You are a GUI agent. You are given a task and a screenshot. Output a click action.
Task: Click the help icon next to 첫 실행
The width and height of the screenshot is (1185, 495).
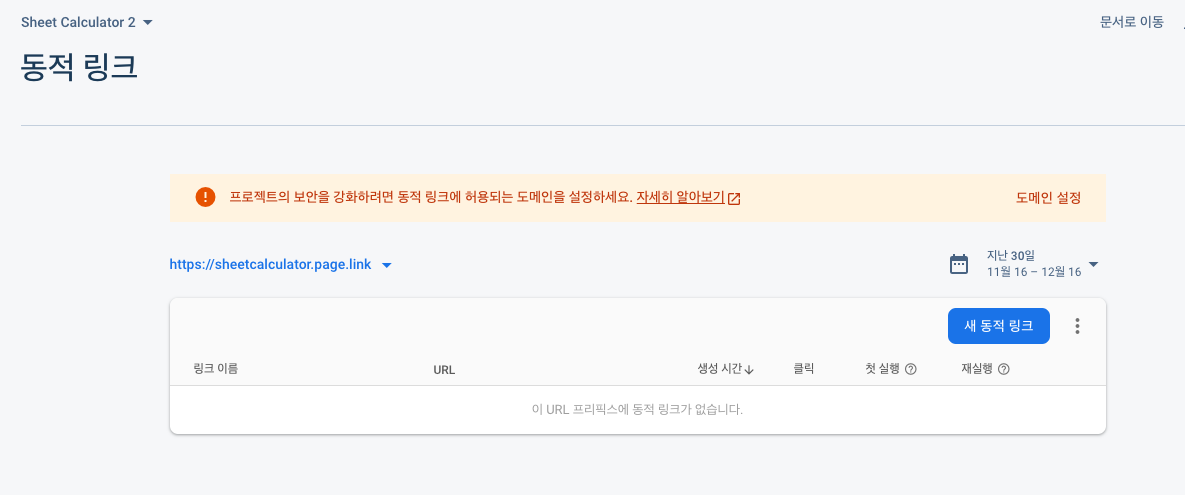tap(911, 370)
